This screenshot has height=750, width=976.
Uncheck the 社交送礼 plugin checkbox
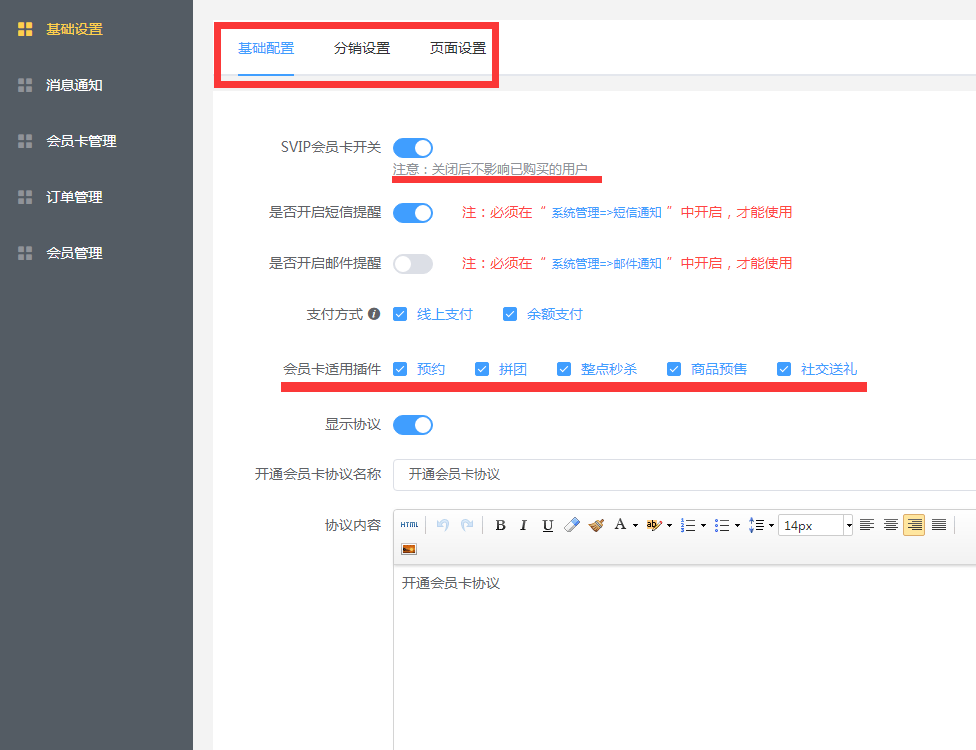coord(784,369)
